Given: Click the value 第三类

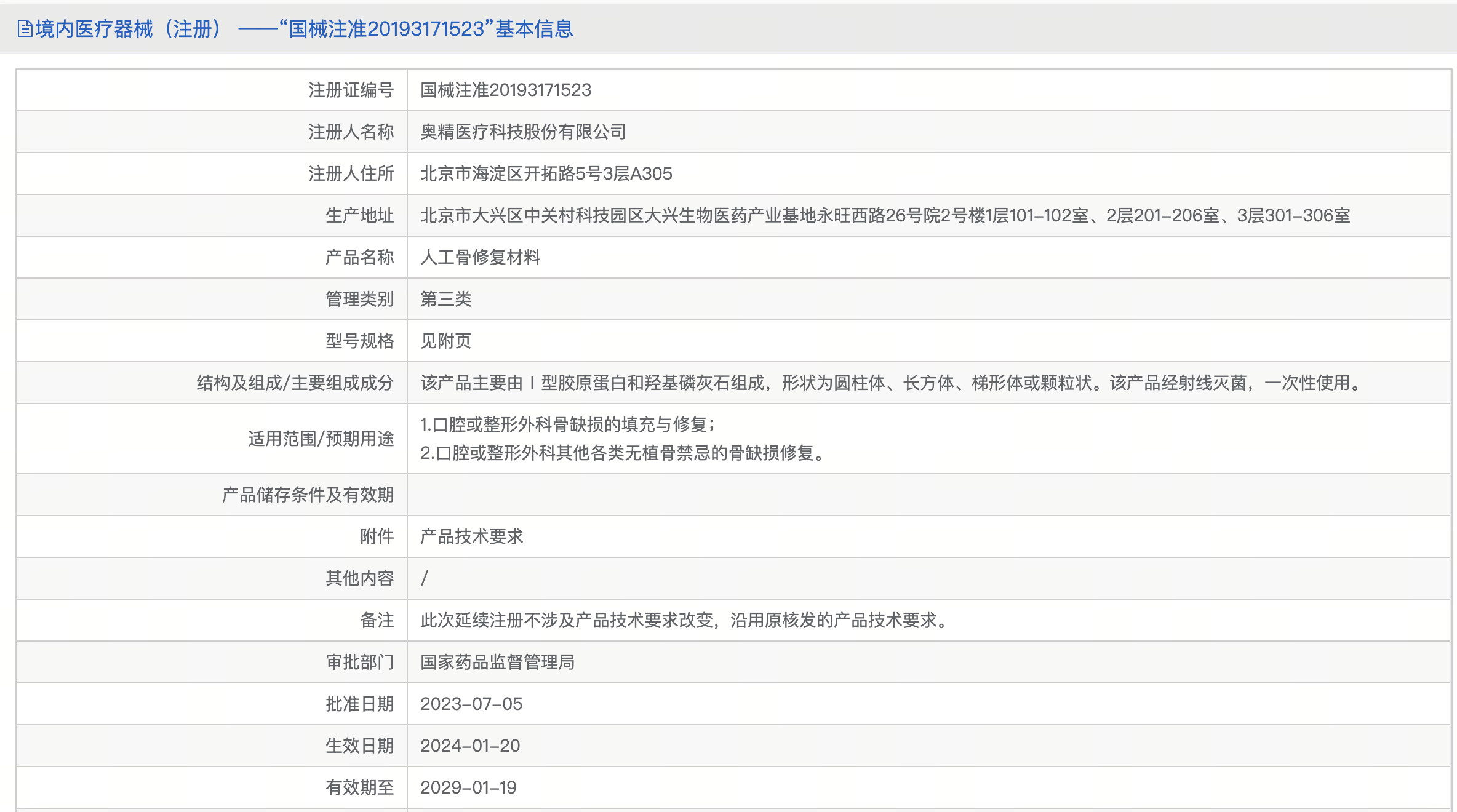Looking at the screenshot, I should click(x=446, y=299).
